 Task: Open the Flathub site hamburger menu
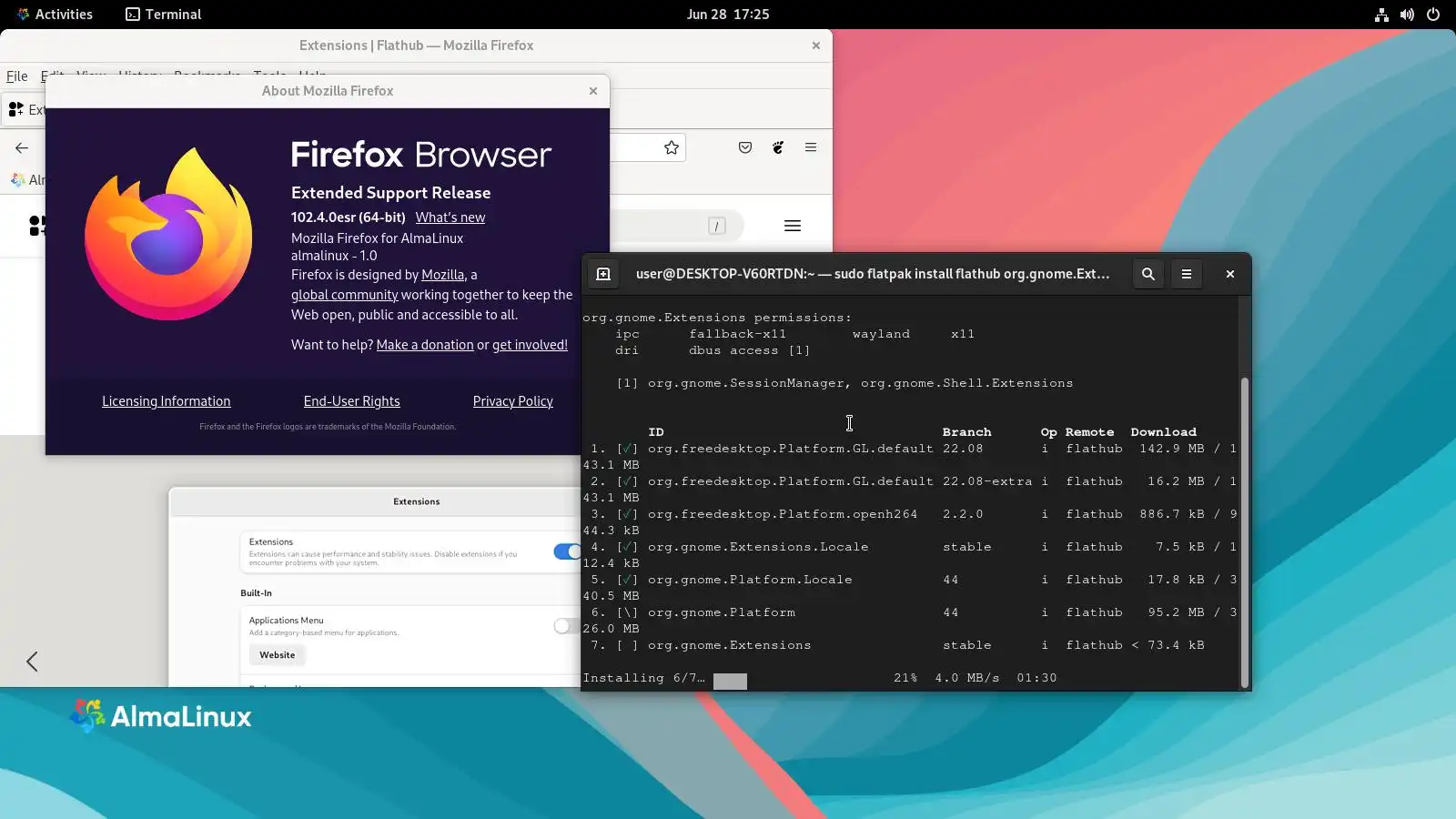793,226
